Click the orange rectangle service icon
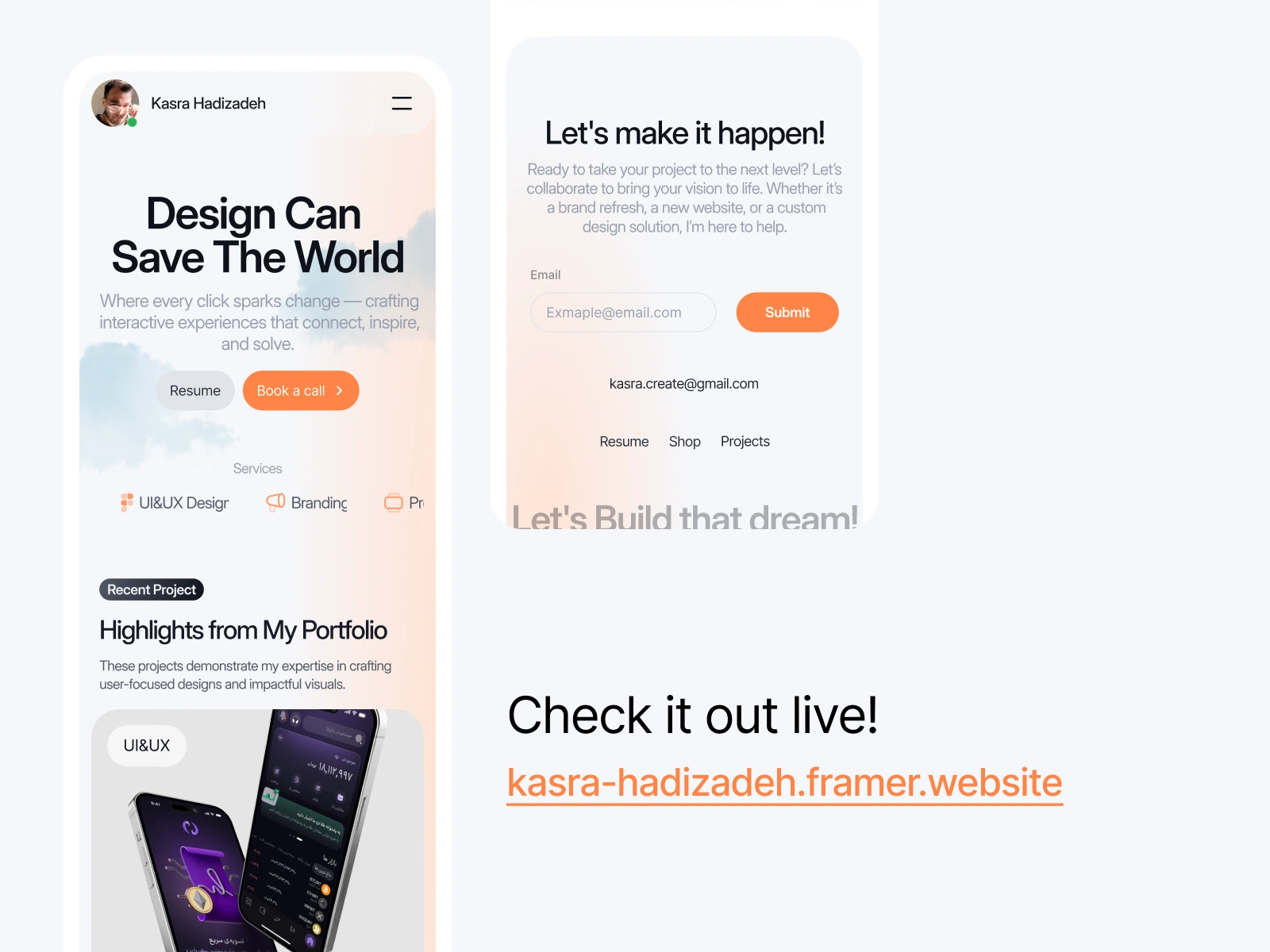This screenshot has width=1270, height=952. coord(394,502)
